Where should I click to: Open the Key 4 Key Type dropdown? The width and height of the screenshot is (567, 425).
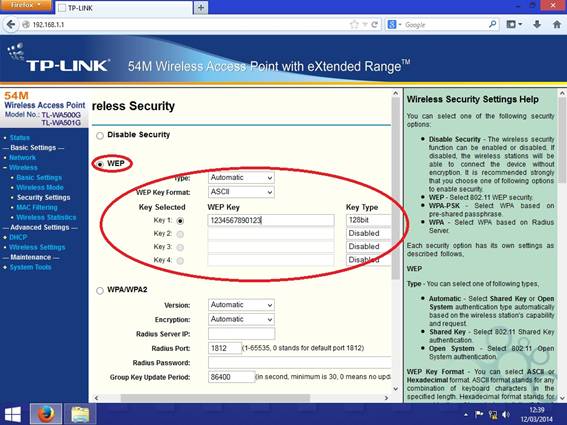[368, 260]
